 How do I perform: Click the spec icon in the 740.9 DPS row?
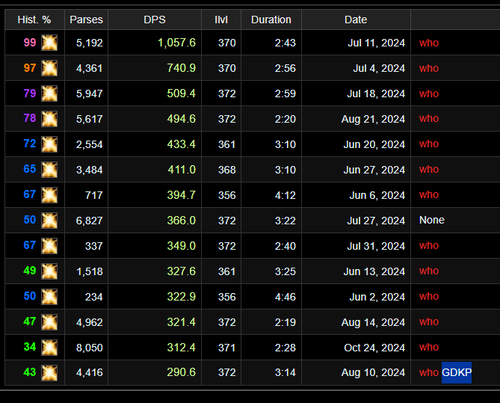pyautogui.click(x=49, y=68)
